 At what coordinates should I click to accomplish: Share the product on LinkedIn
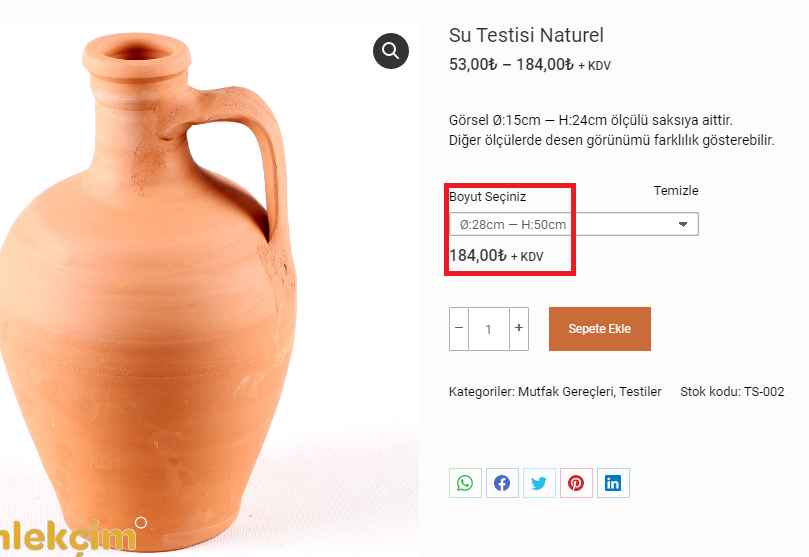[613, 483]
